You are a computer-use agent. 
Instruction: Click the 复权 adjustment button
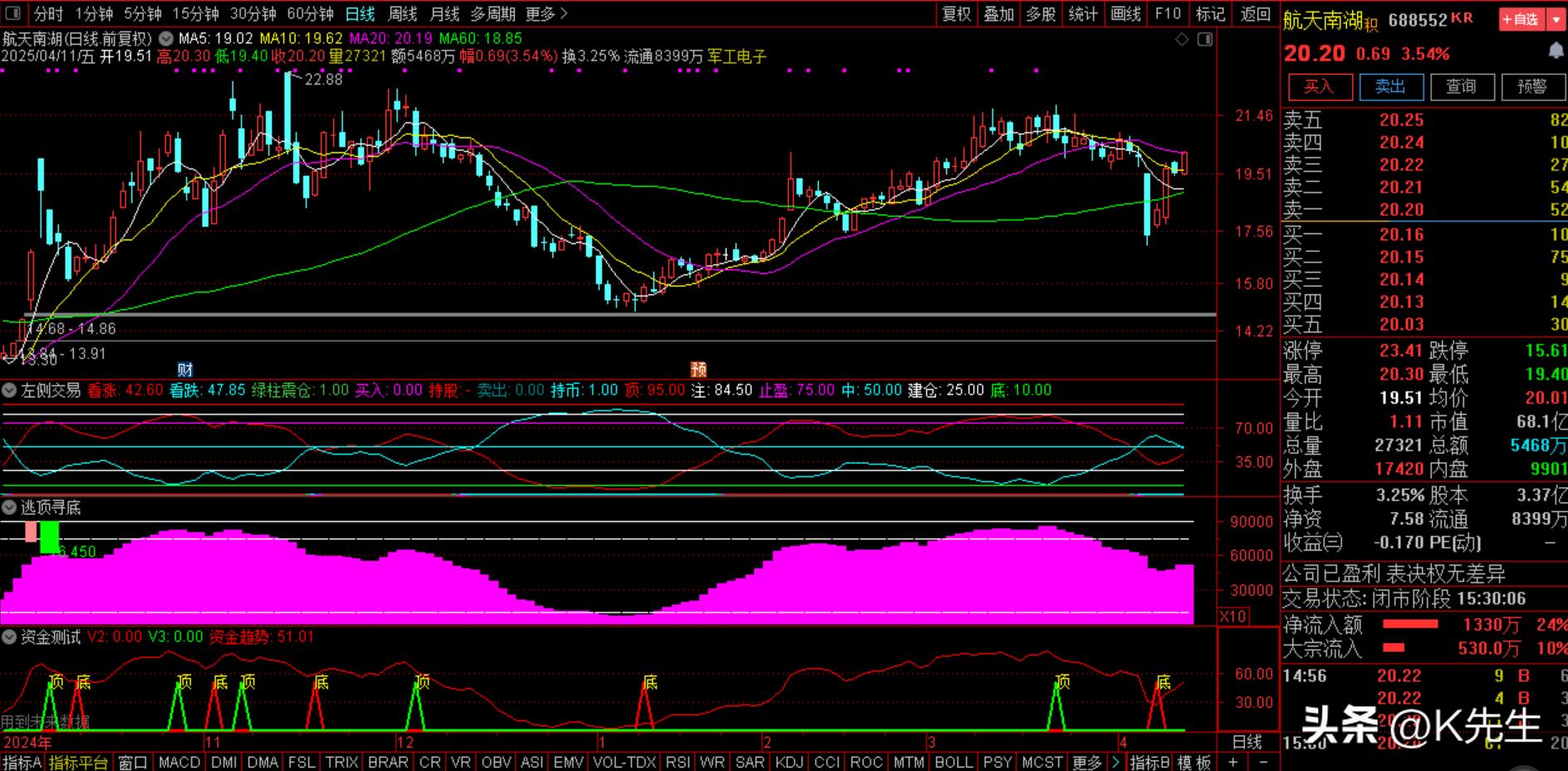[956, 14]
